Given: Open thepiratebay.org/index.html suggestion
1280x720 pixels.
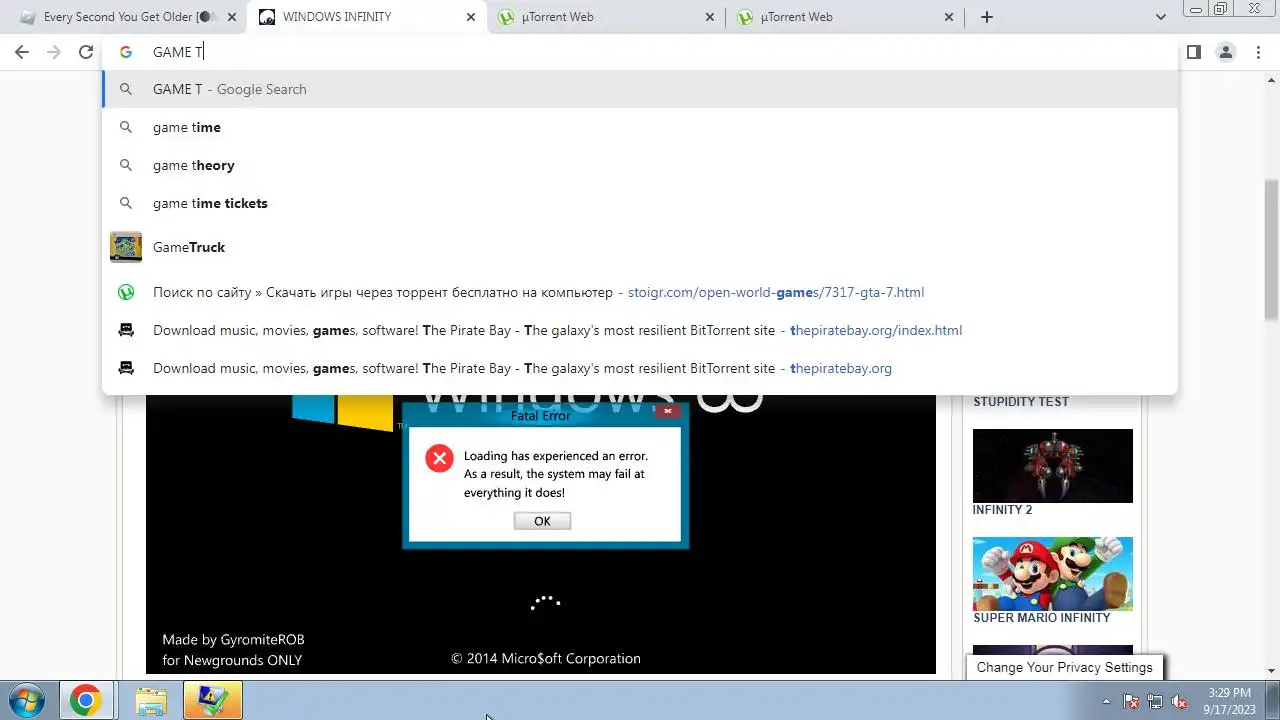Looking at the screenshot, I should pos(640,330).
